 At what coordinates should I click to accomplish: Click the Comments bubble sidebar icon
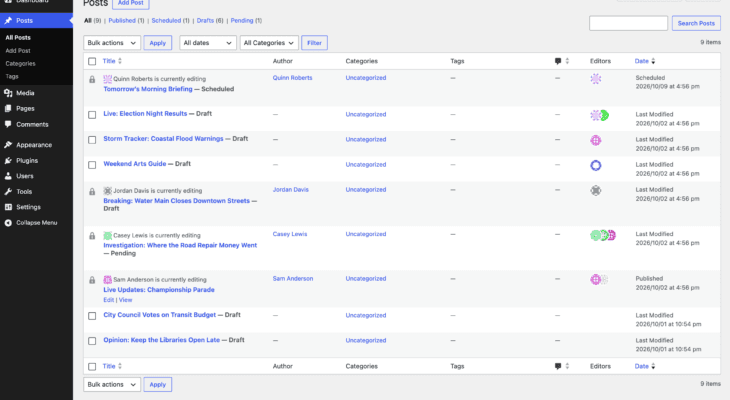(x=8, y=124)
